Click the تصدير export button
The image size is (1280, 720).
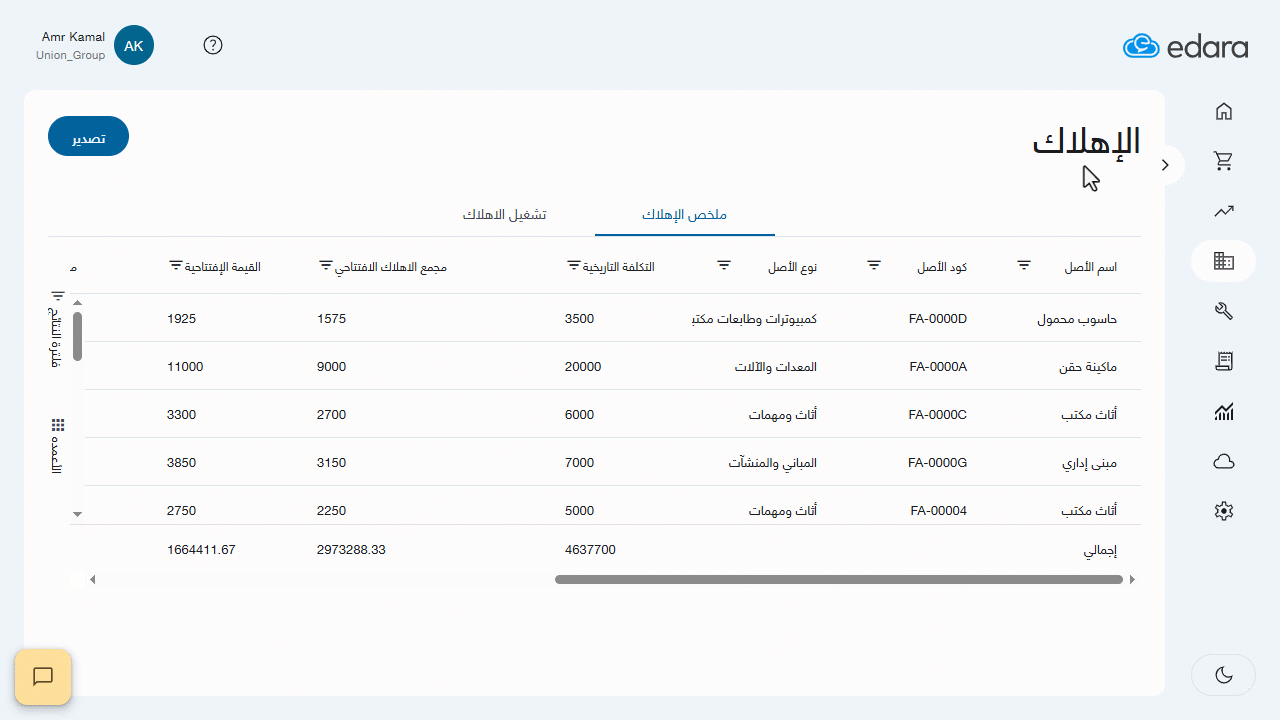coord(88,137)
